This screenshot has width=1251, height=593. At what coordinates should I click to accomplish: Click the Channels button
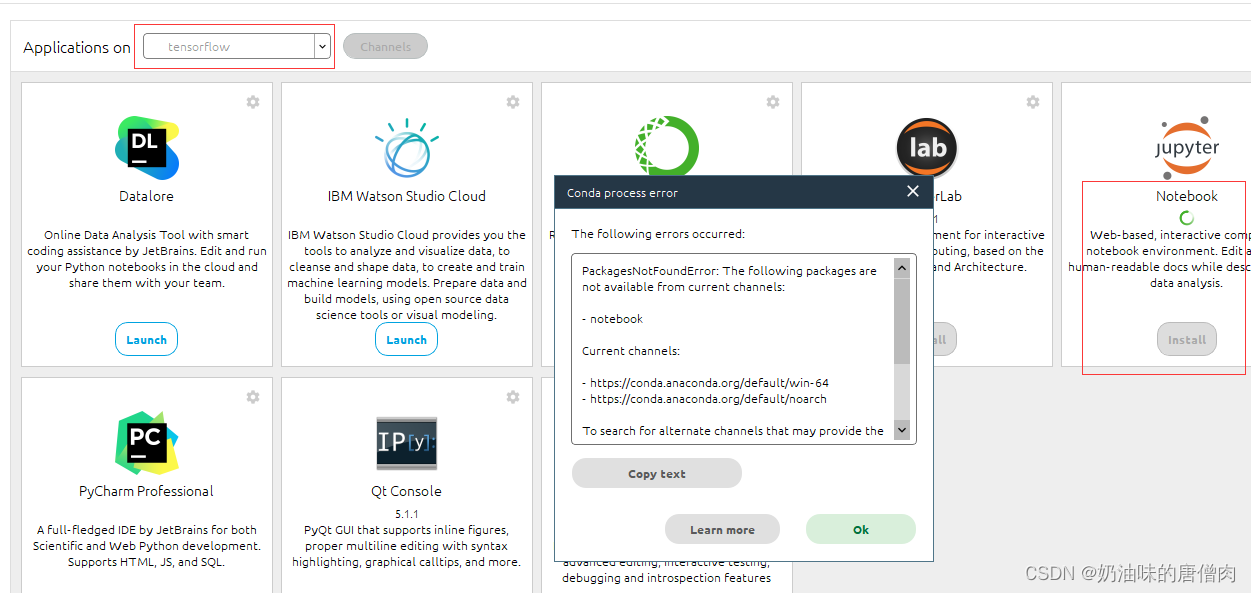[385, 46]
